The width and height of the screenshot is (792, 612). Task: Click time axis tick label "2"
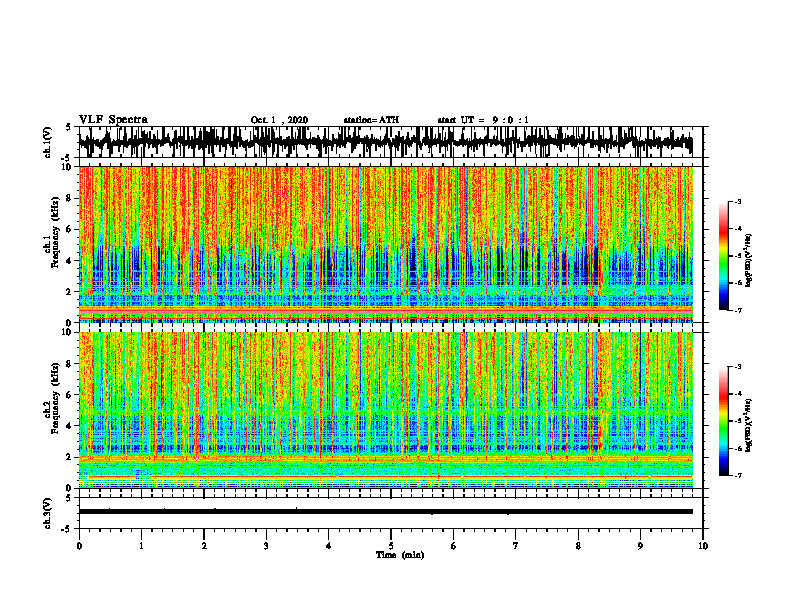tap(204, 546)
